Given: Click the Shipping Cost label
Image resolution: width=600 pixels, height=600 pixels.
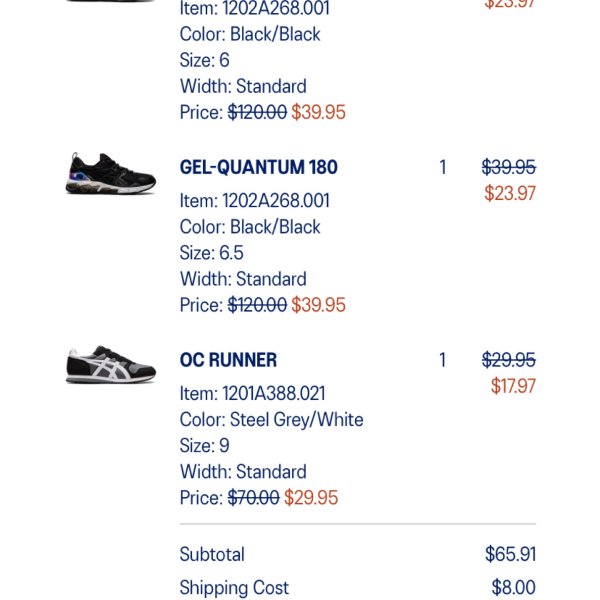Looking at the screenshot, I should 234,587.
